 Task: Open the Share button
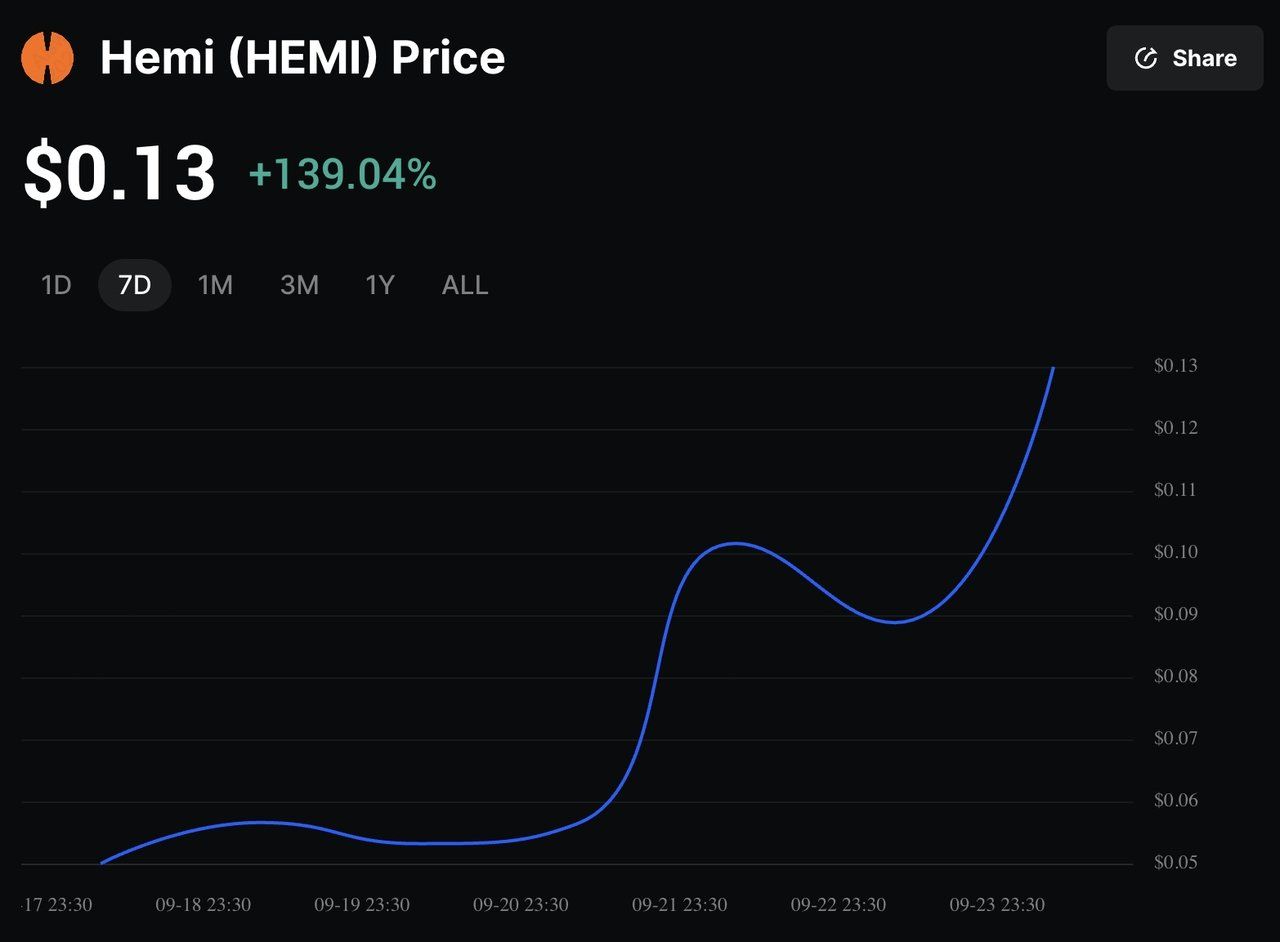point(1185,58)
